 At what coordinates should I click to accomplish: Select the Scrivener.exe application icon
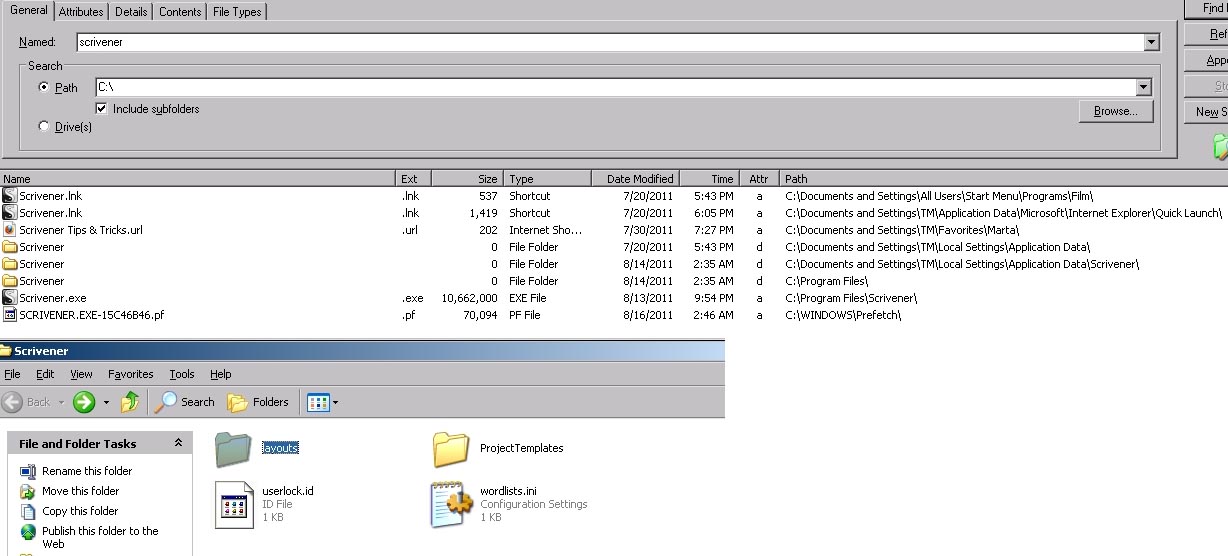10,298
